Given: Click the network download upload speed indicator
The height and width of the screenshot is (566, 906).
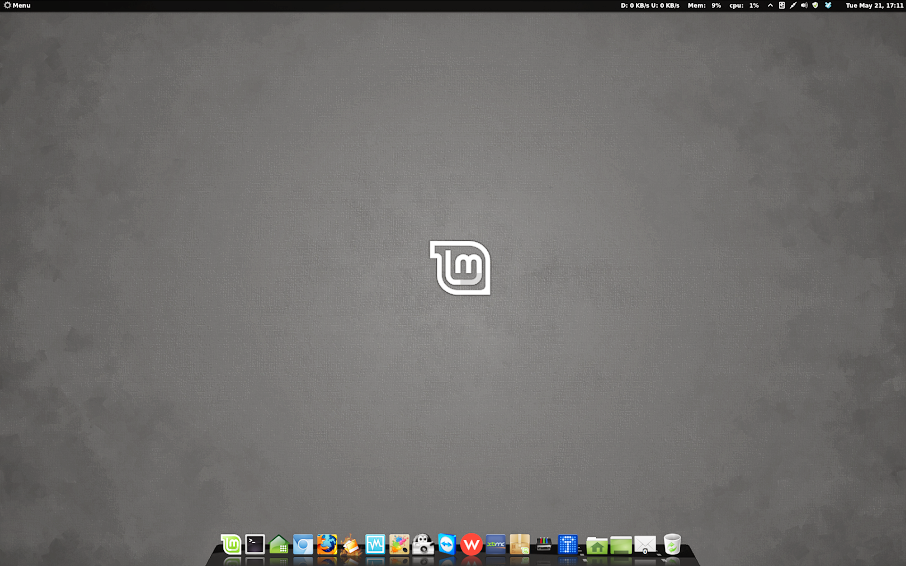Looking at the screenshot, I should click(x=650, y=5).
